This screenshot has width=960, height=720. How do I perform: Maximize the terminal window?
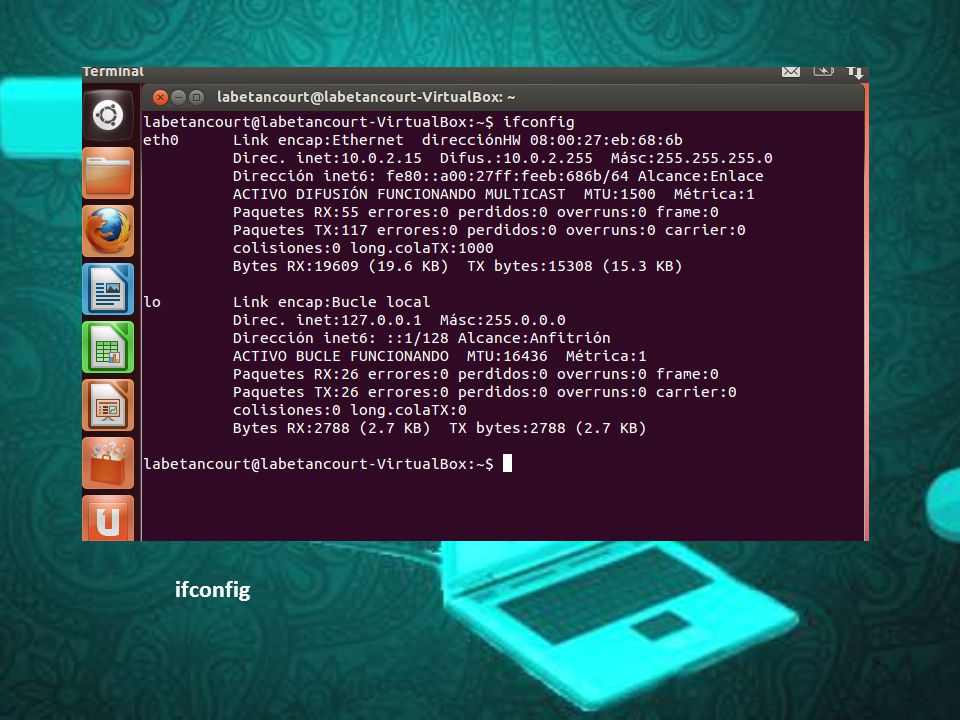coord(196,97)
